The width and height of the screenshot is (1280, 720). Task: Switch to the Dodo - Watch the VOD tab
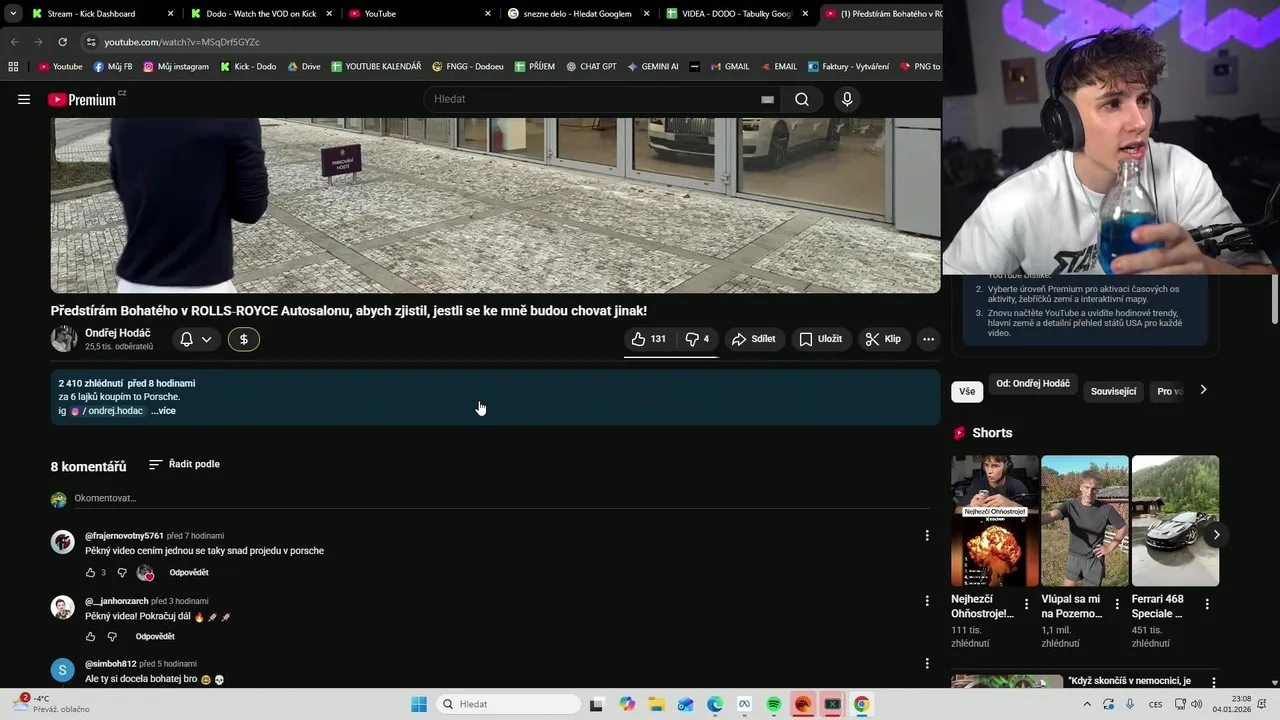[262, 14]
